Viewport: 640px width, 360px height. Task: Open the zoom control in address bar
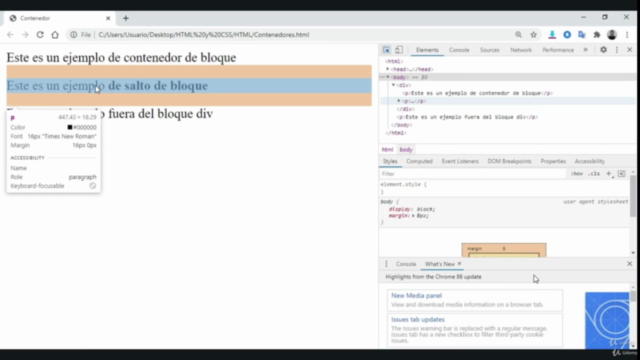pyautogui.click(x=518, y=35)
